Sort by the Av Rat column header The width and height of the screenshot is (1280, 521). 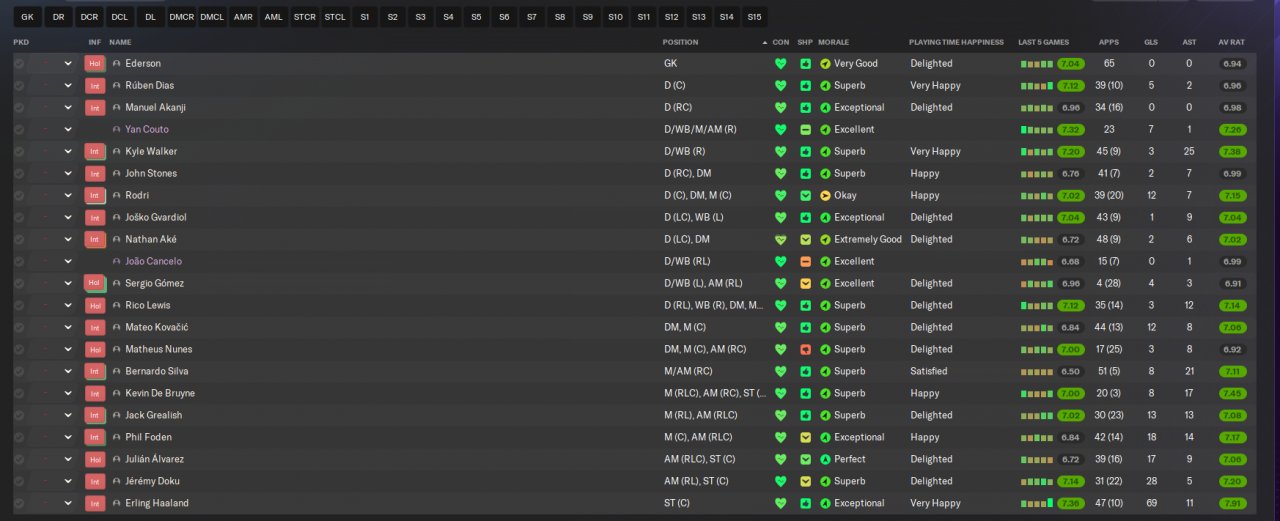[x=1231, y=42]
